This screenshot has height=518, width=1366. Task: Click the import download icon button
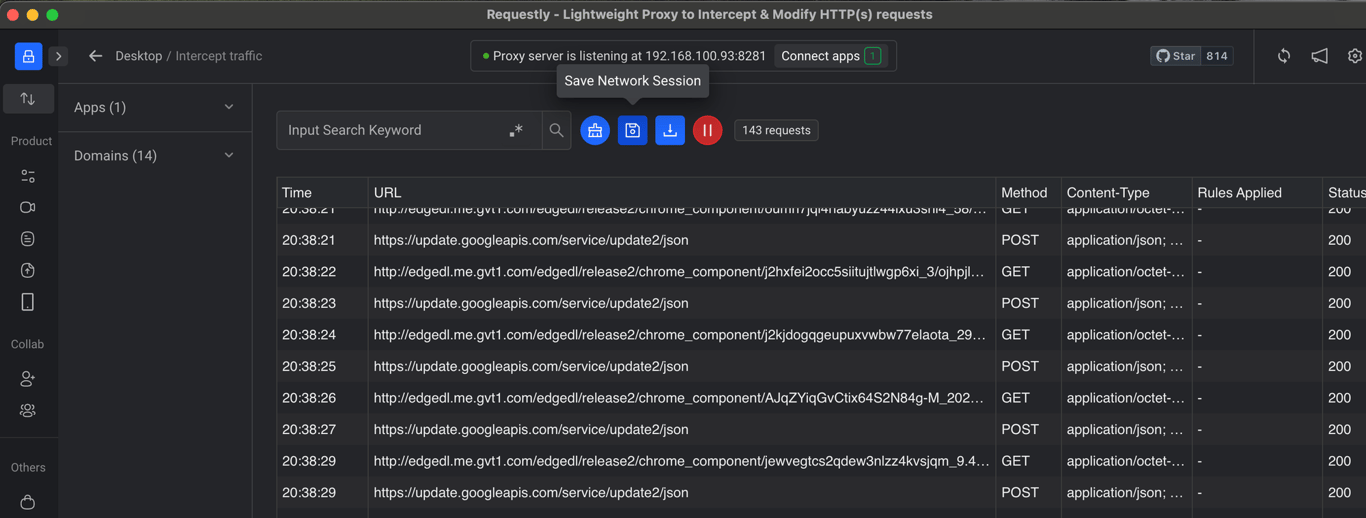point(670,130)
